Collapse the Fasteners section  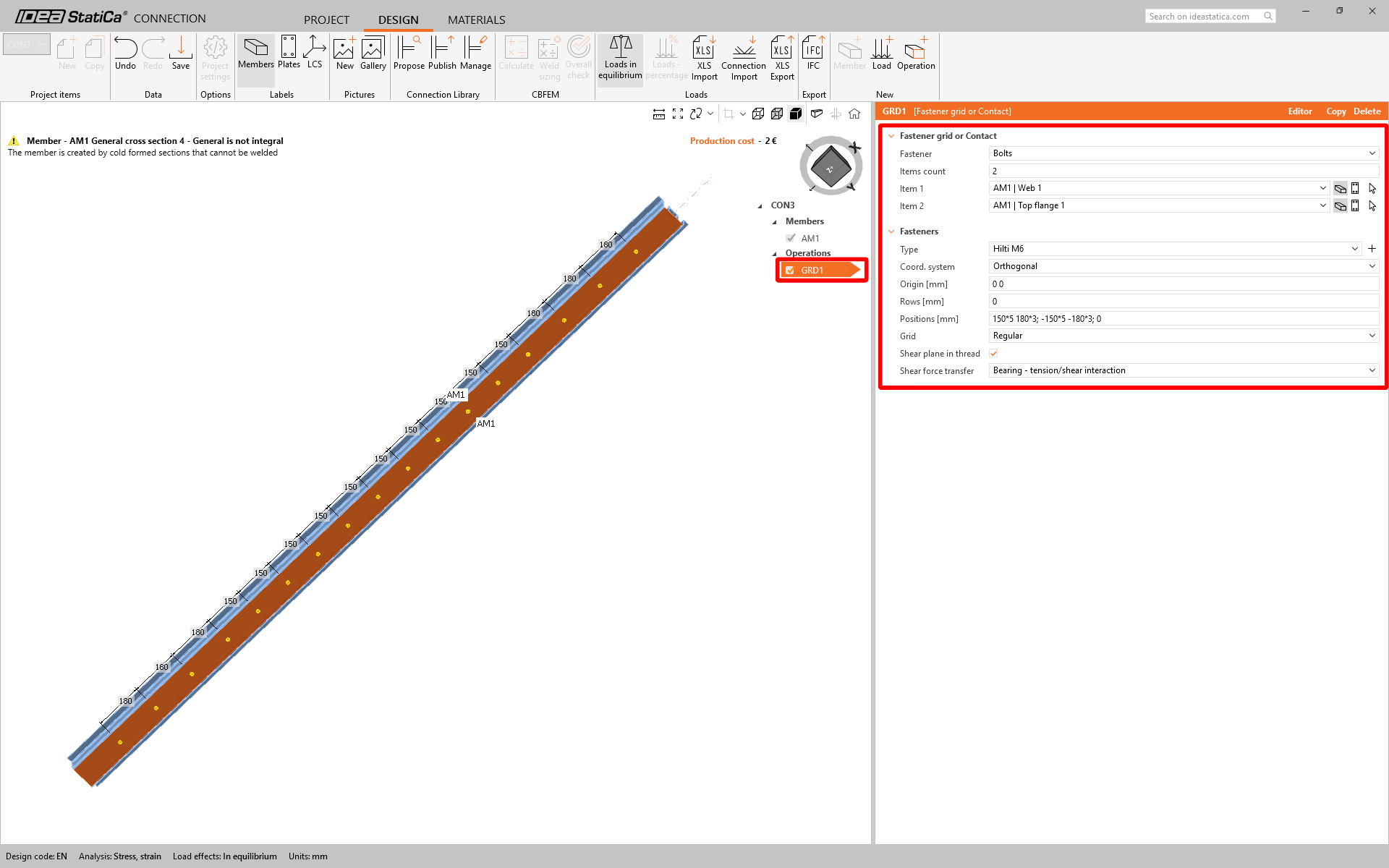(891, 231)
